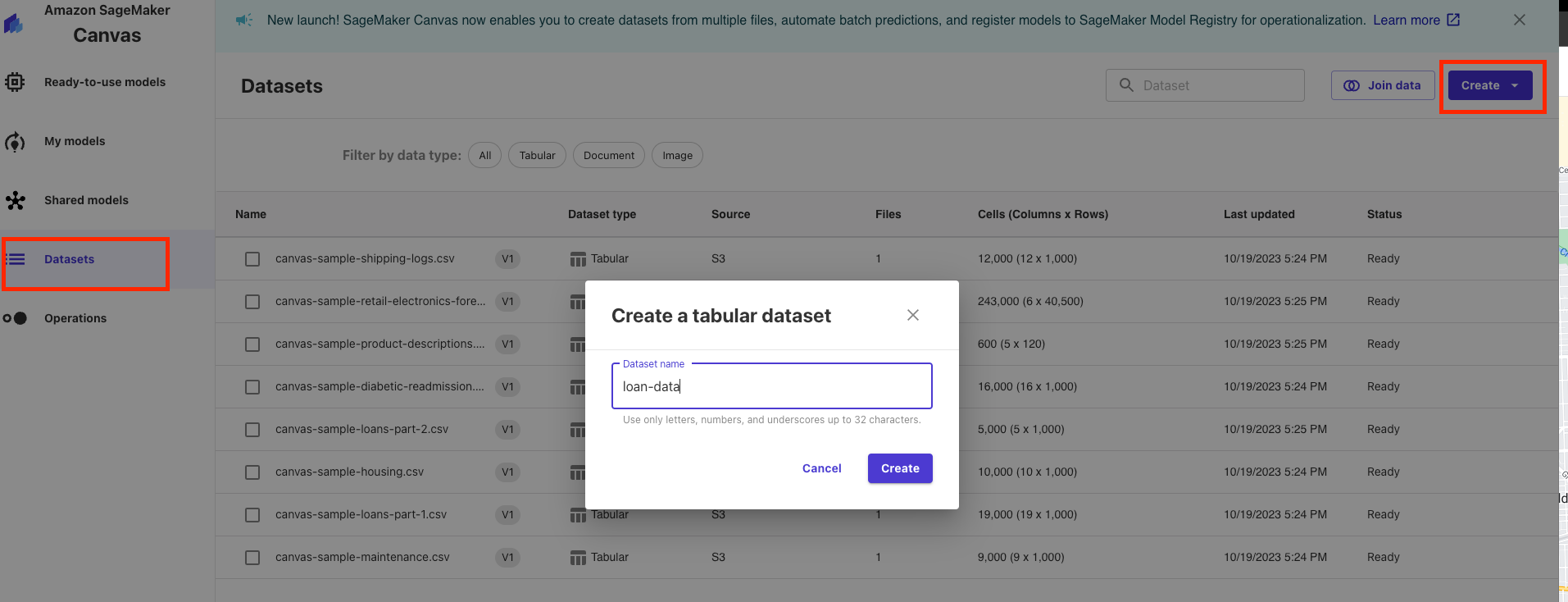Open Ready-to-use models chip icon
Screen dimensions: 1568x602
click(15, 82)
